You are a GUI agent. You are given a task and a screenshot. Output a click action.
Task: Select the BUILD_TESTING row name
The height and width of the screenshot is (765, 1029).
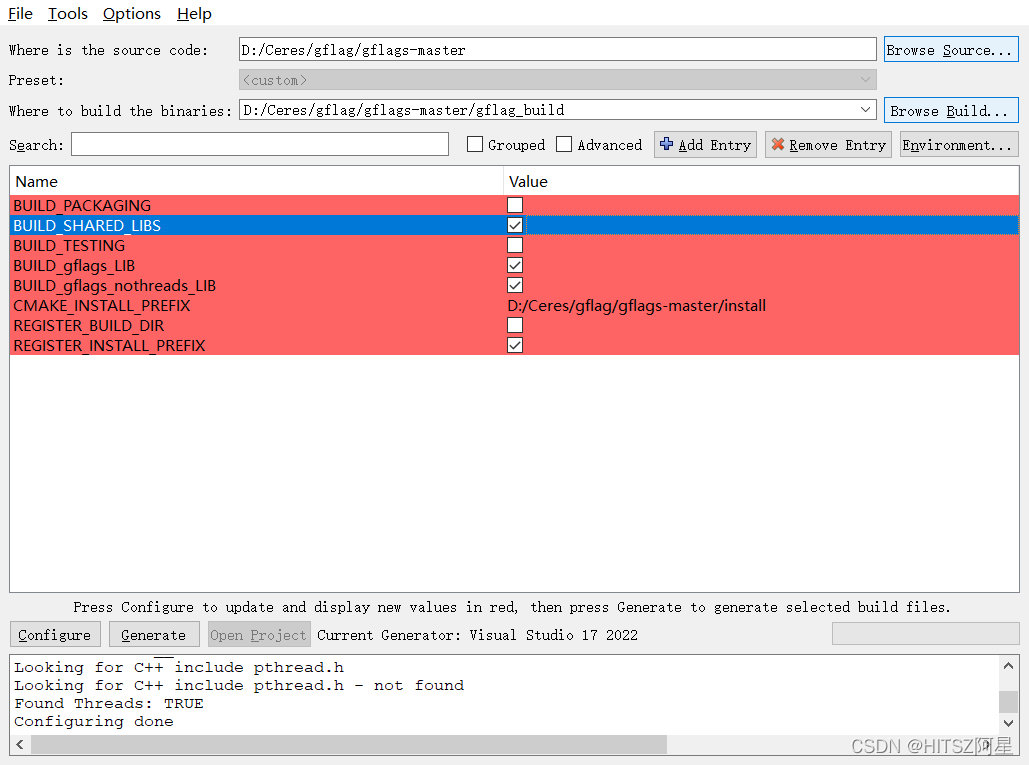(69, 245)
